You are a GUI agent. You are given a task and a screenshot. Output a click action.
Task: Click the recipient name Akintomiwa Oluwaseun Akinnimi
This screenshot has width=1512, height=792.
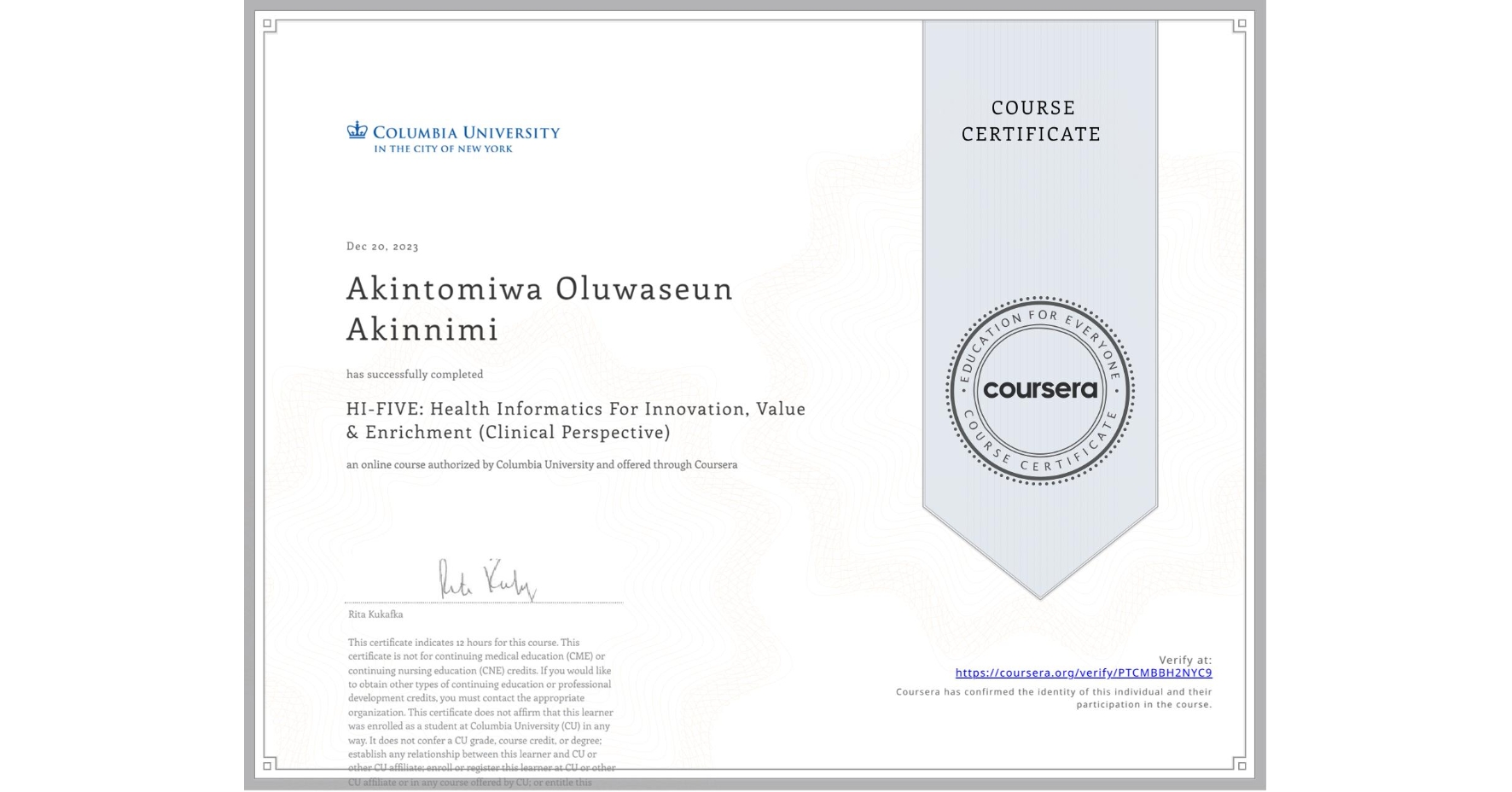pos(539,309)
